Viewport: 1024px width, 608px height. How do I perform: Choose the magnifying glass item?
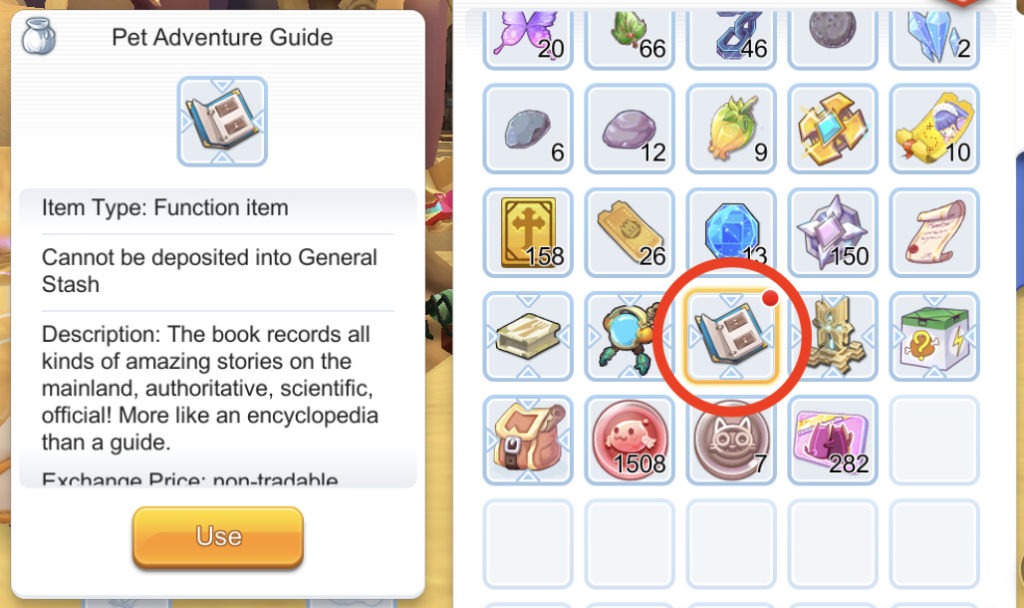tap(630, 336)
